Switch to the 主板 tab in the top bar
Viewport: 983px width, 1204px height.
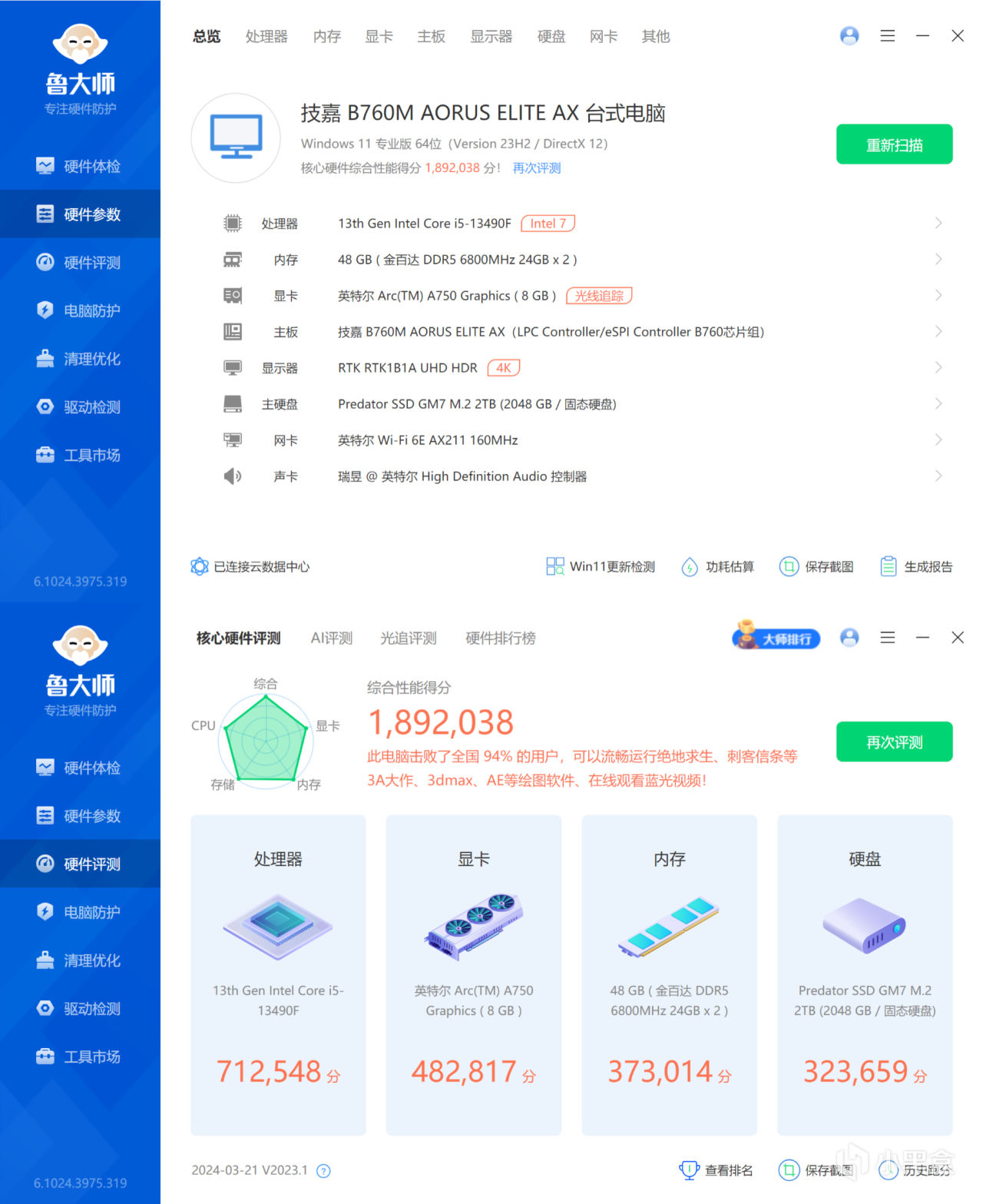tap(431, 36)
